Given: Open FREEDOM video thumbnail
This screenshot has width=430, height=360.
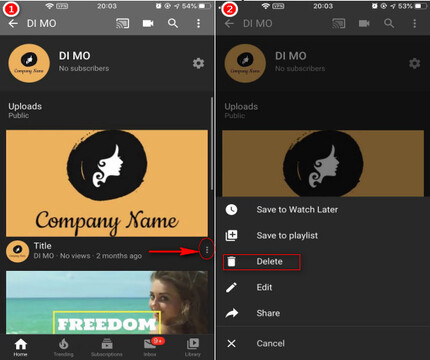Looking at the screenshot, I should coord(107,302).
